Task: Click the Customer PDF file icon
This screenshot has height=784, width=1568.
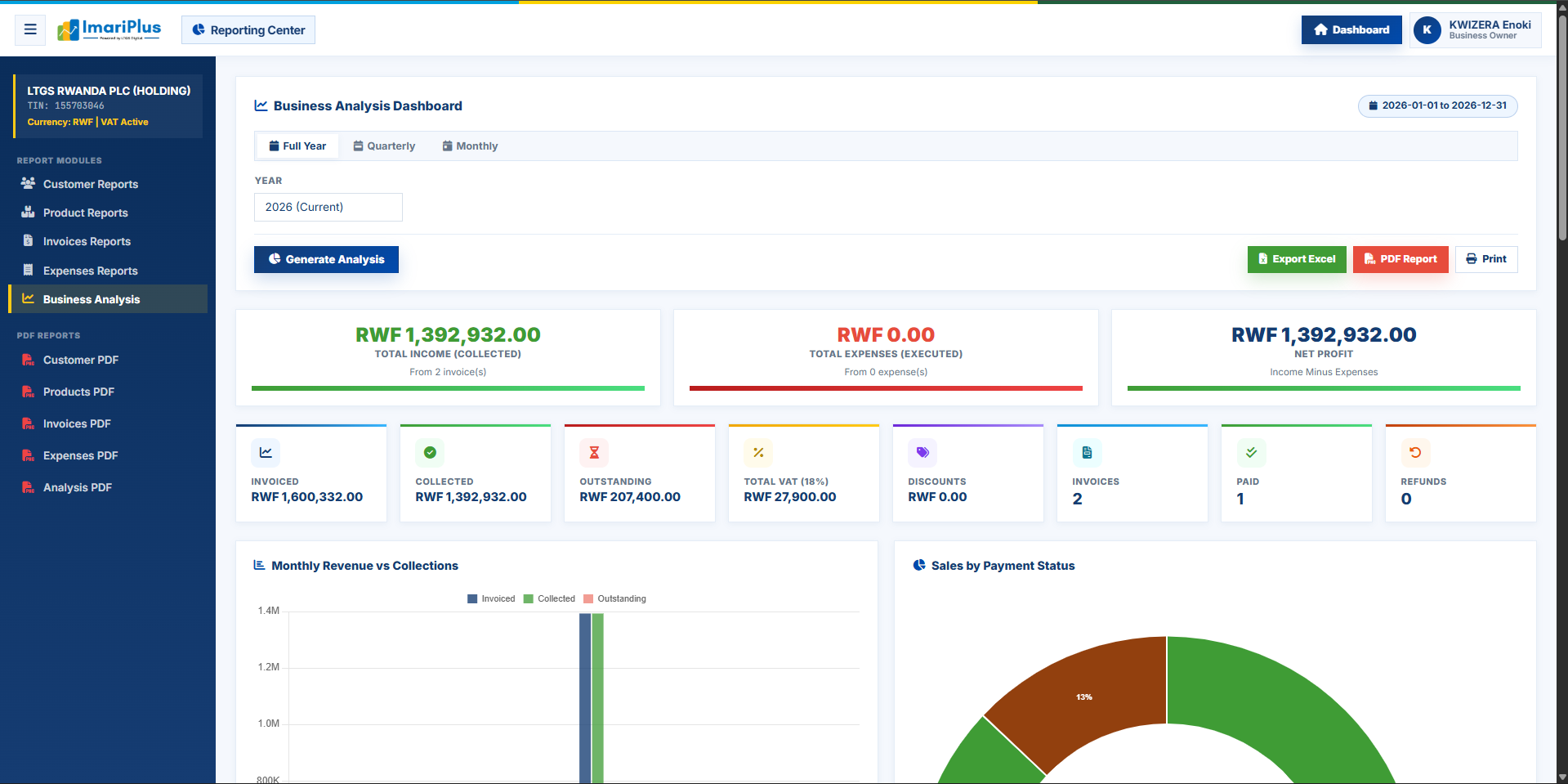Action: click(x=28, y=360)
